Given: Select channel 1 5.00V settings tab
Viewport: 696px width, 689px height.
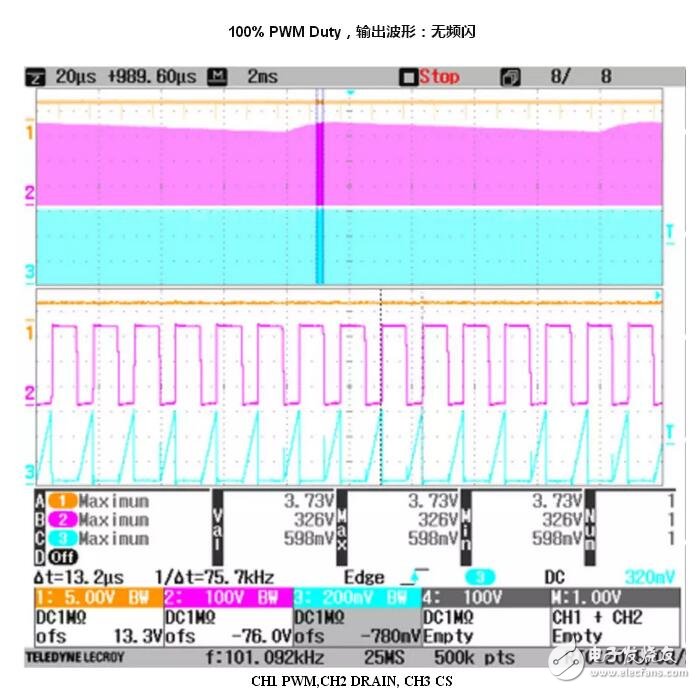Looking at the screenshot, I should pos(99,598).
